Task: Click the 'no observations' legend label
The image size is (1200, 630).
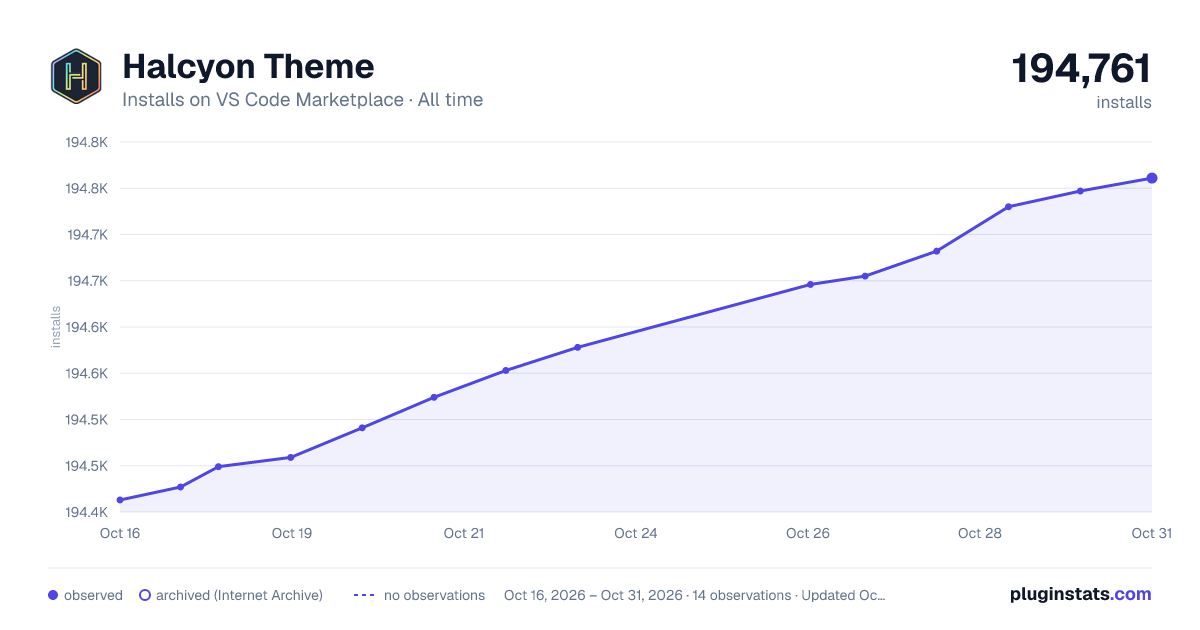Action: [434, 595]
